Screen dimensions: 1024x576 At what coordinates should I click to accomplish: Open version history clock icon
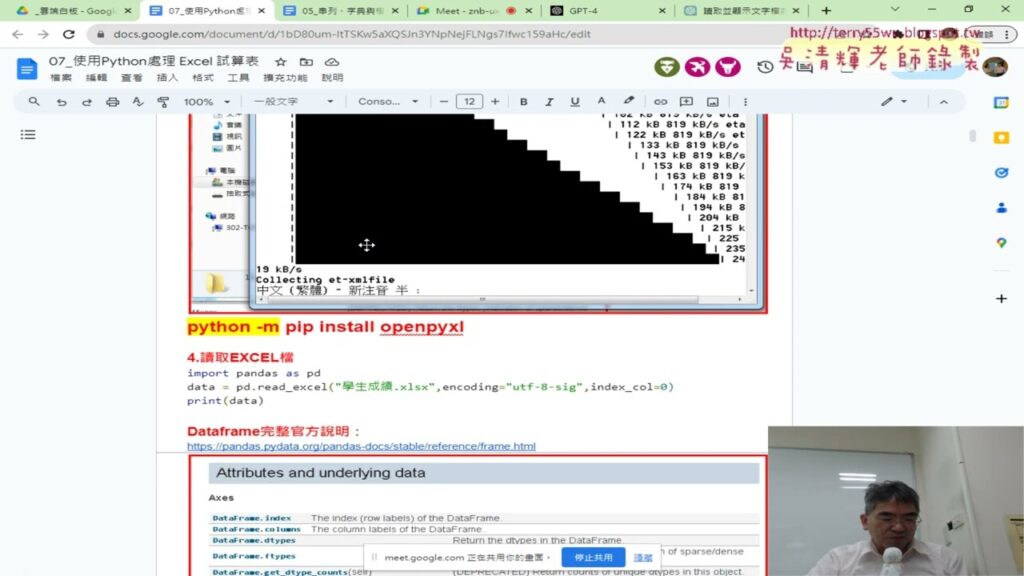coord(765,67)
